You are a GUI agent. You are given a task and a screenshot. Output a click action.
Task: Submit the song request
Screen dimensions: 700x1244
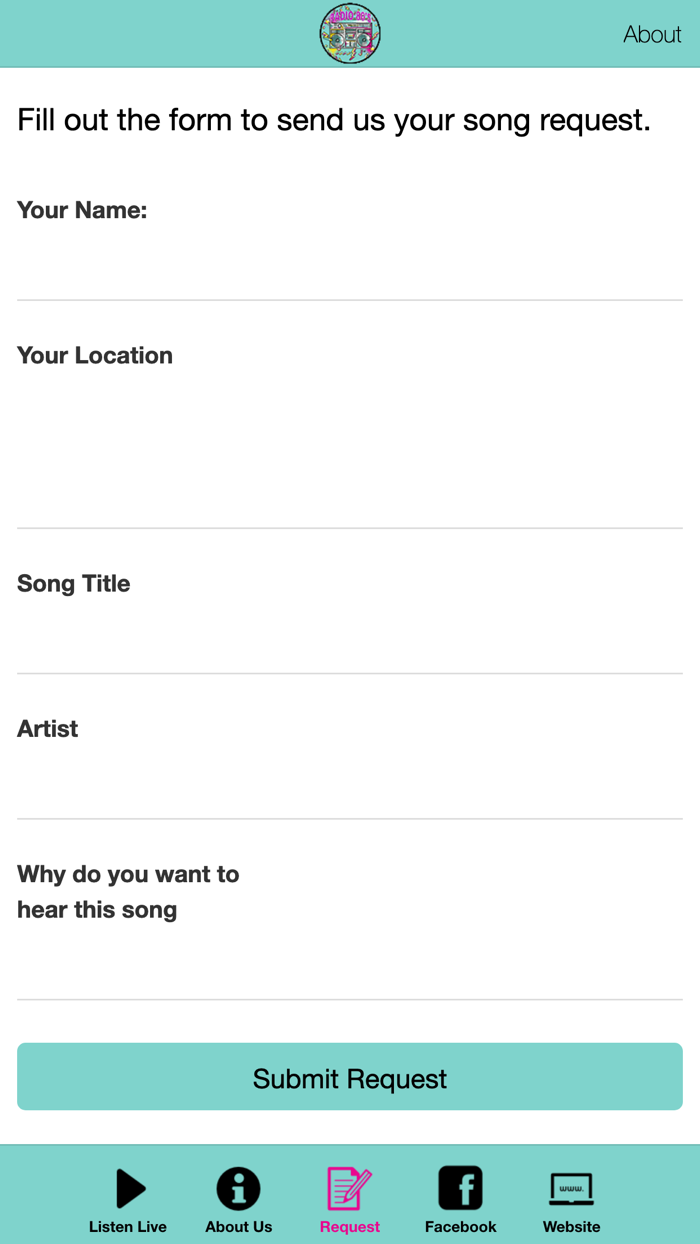coord(350,1077)
